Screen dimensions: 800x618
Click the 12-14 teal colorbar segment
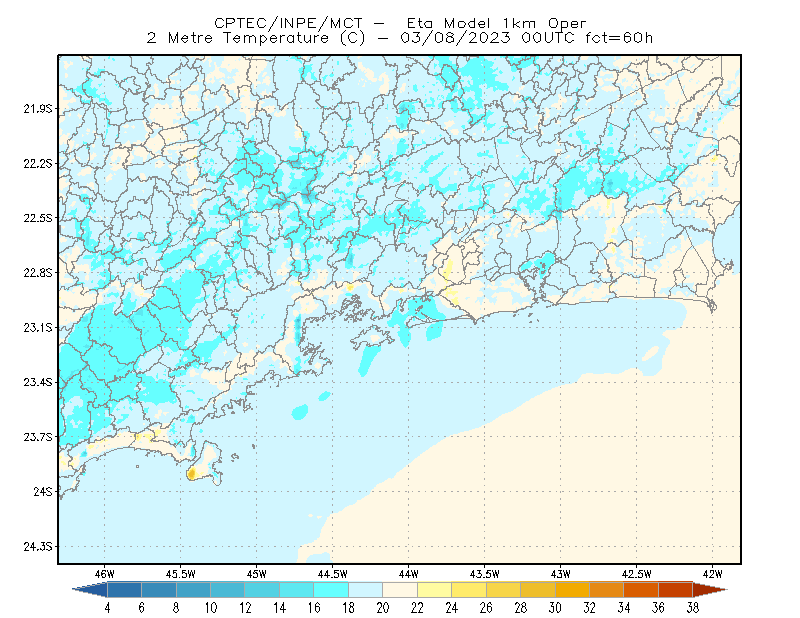point(262,590)
